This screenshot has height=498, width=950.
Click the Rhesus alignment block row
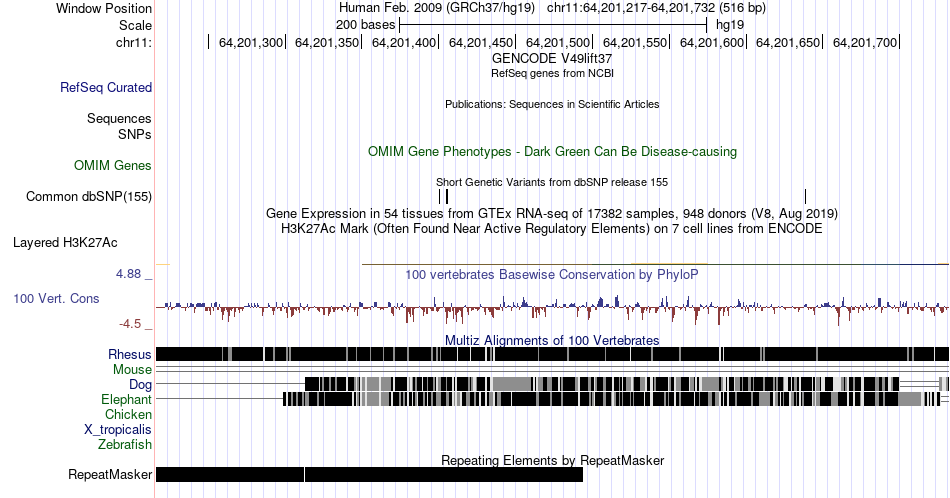pos(552,354)
